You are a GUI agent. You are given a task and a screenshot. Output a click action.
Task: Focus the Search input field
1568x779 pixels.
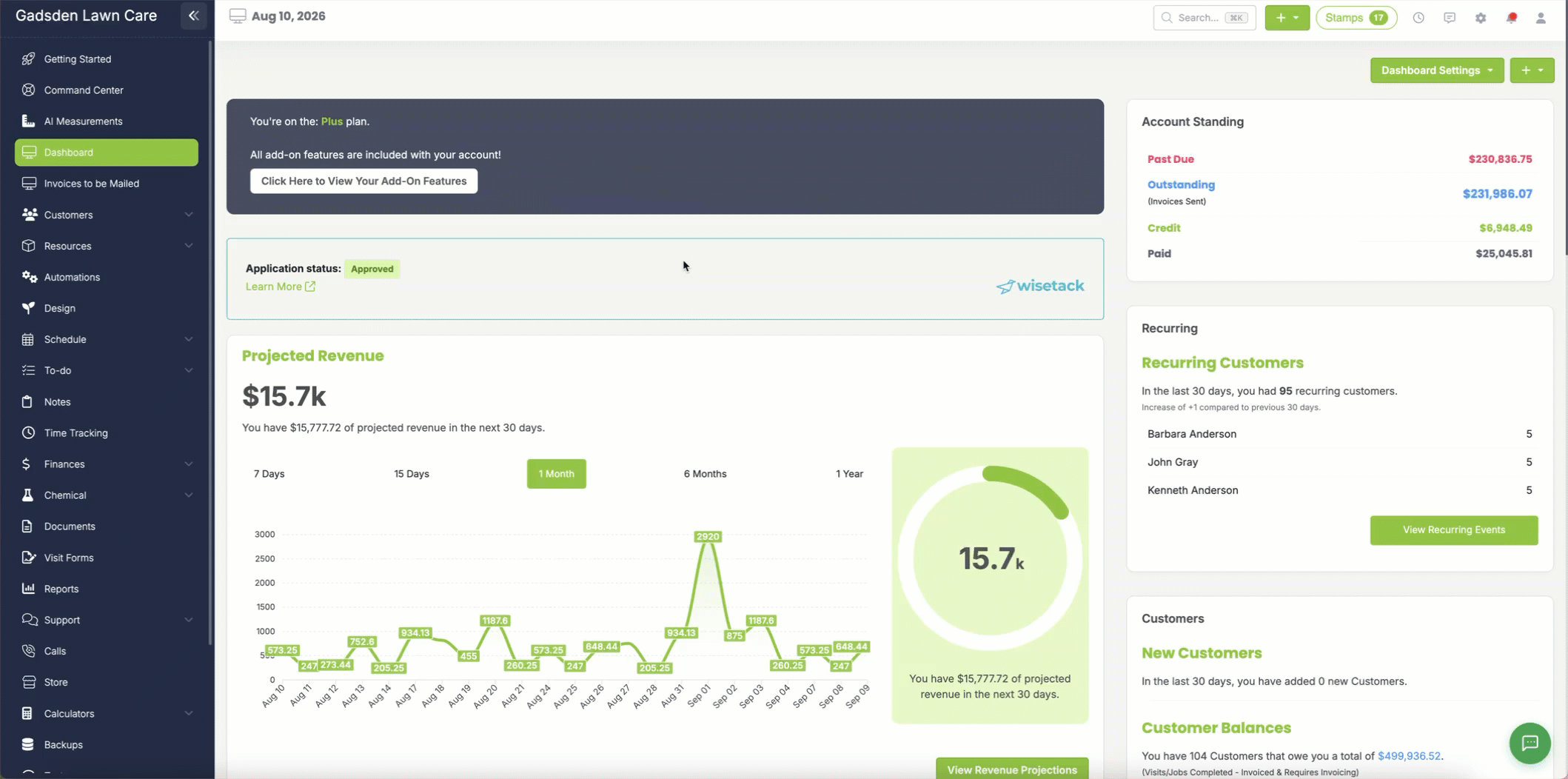[x=1205, y=18]
